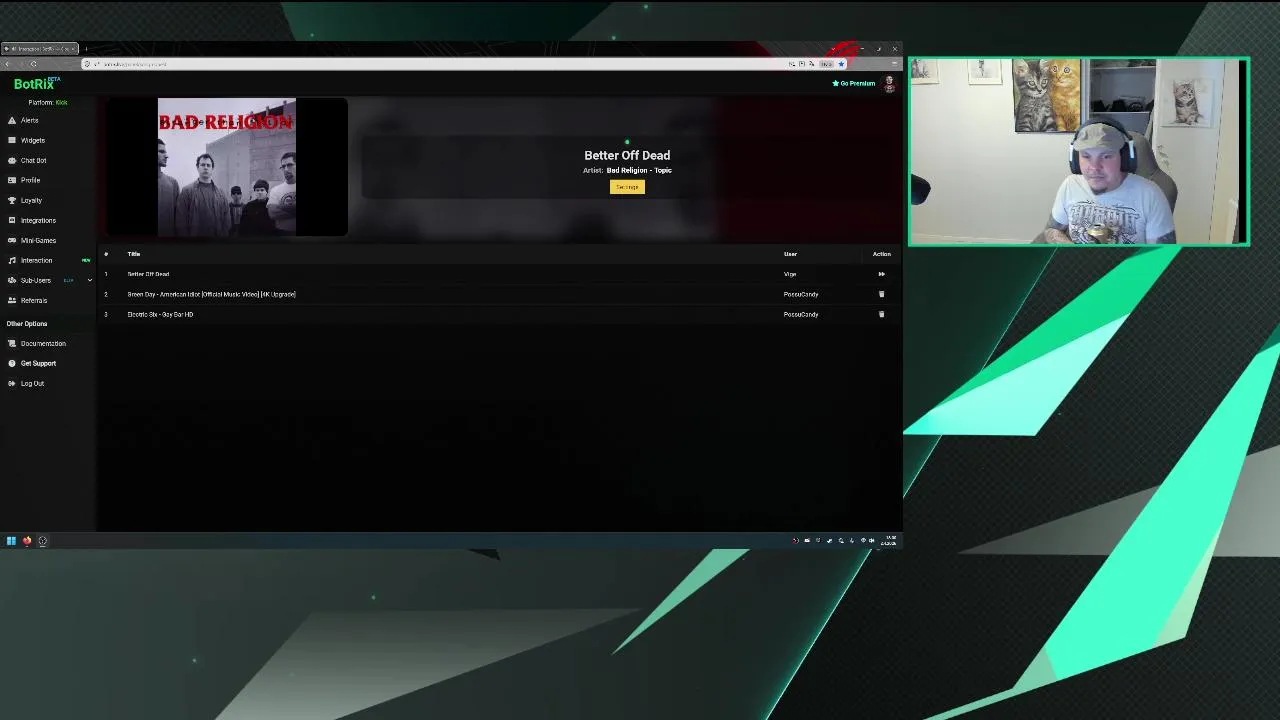Click the Integrations sidebar icon
This screenshot has height=720, width=1280.
(12, 220)
